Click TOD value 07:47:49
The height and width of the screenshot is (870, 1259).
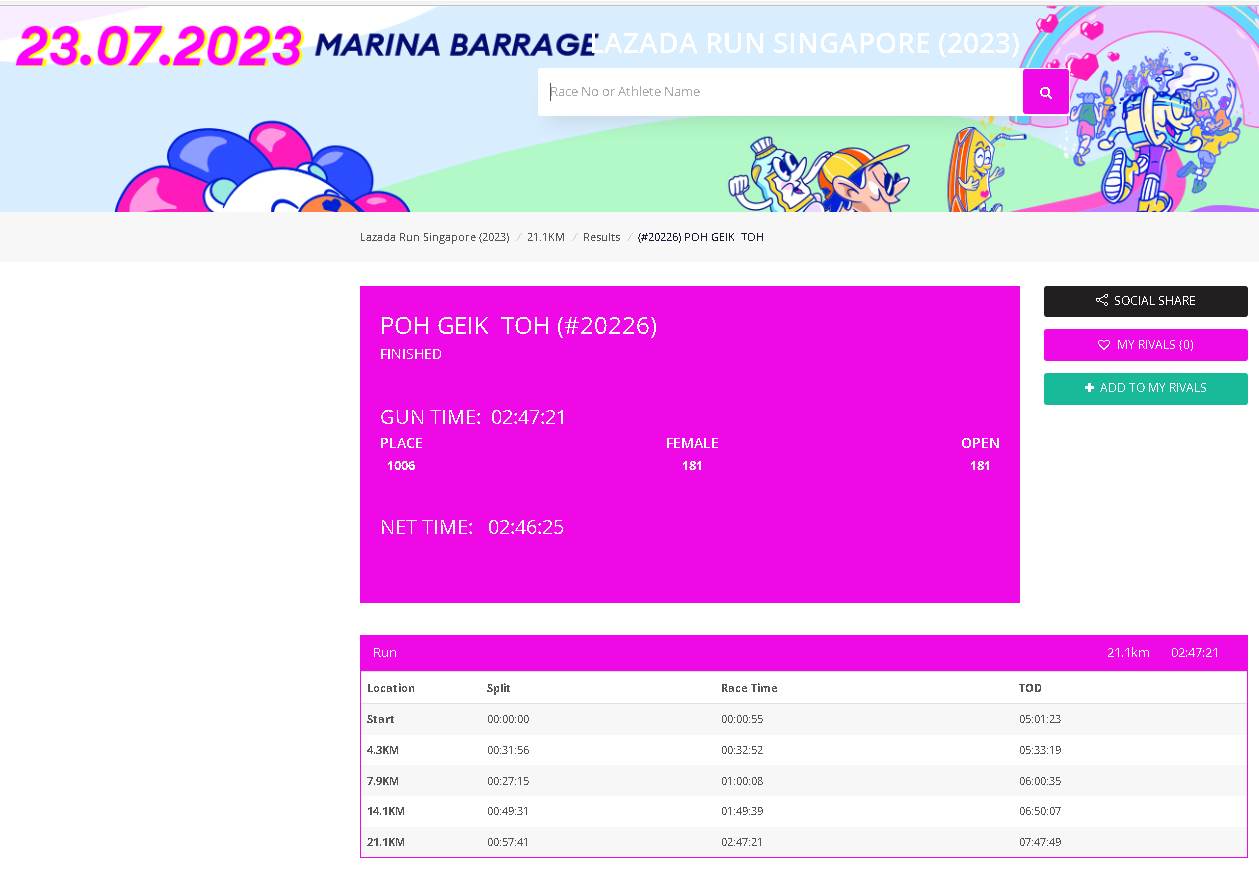coord(1040,842)
